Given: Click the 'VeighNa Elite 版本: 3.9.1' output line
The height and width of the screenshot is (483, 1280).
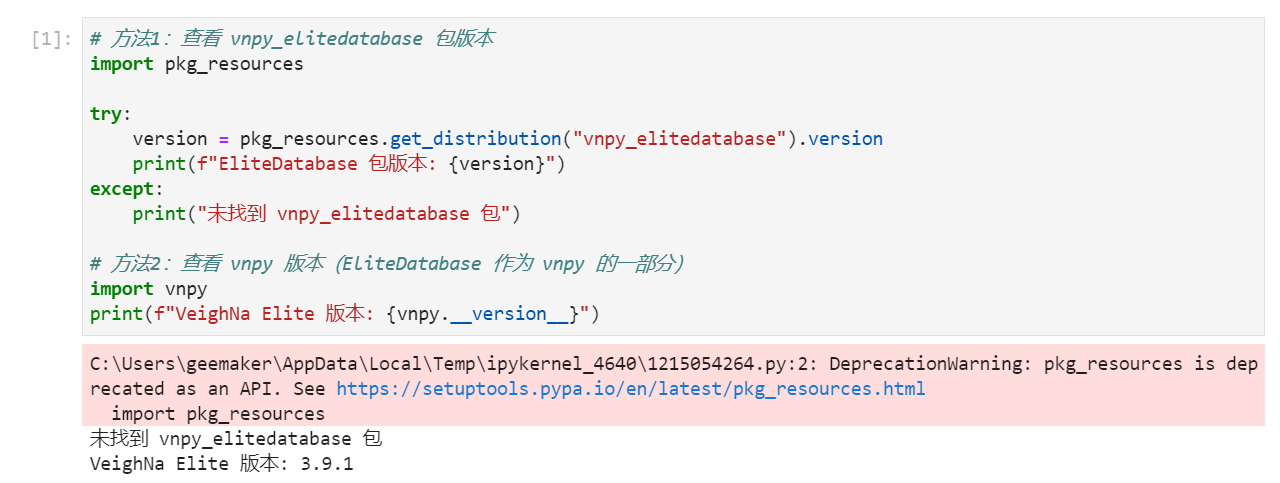Looking at the screenshot, I should [221, 464].
